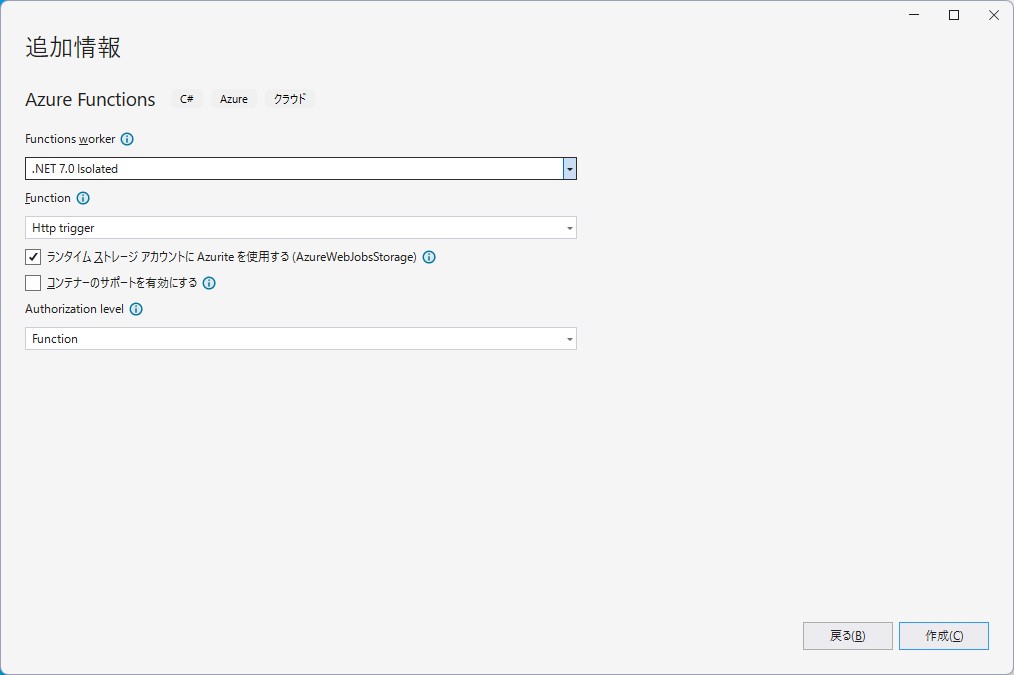This screenshot has width=1014, height=675.
Task: Minimize the dialog window
Action: point(914,15)
